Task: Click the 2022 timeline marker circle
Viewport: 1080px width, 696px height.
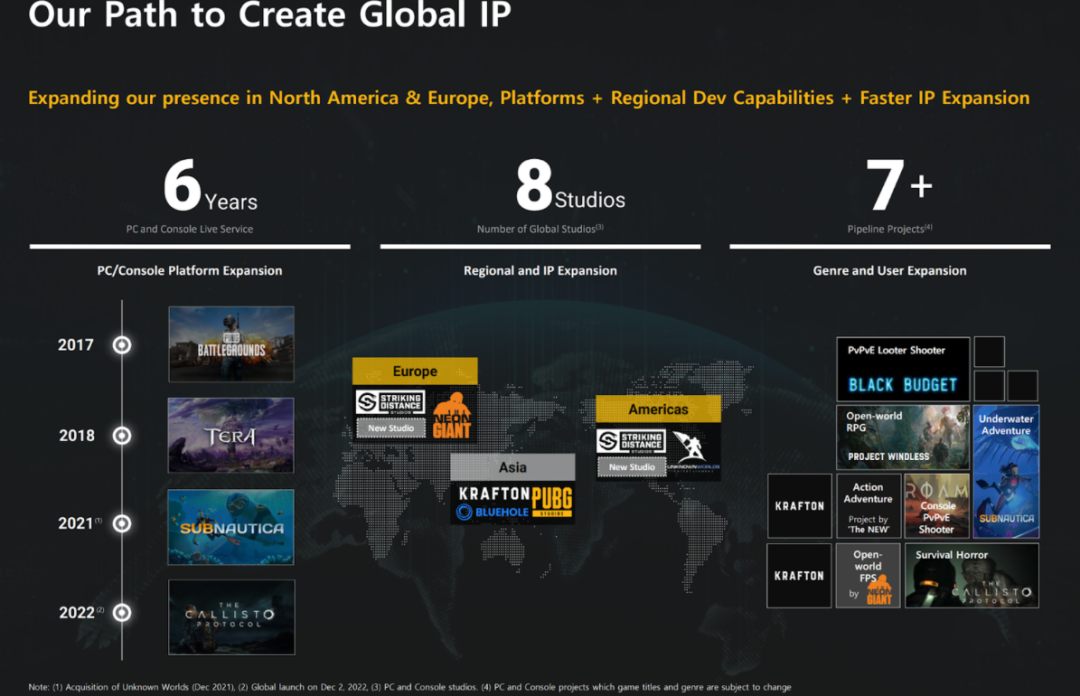Action: tap(122, 613)
